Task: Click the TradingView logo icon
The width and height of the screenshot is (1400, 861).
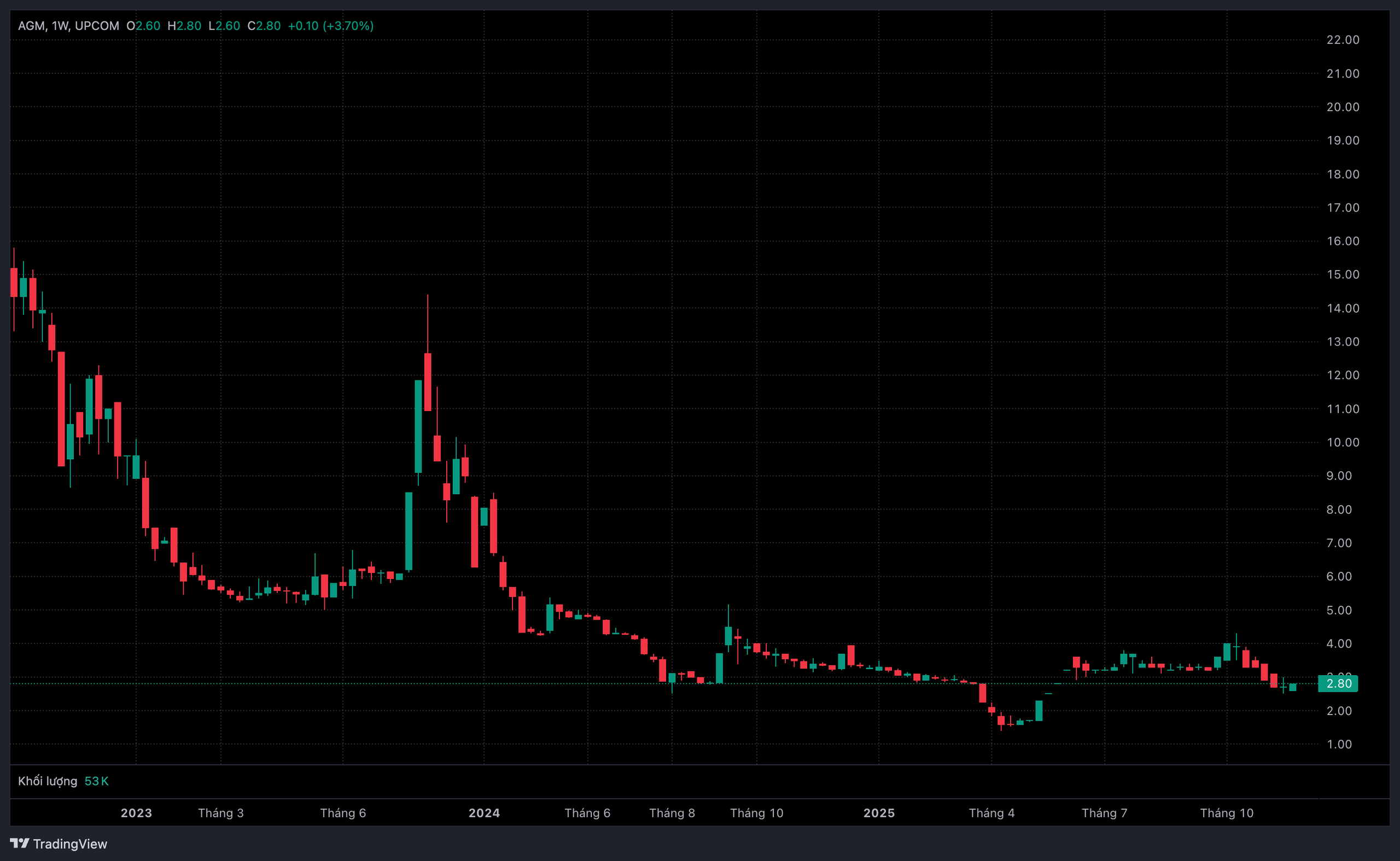Action: (x=19, y=843)
